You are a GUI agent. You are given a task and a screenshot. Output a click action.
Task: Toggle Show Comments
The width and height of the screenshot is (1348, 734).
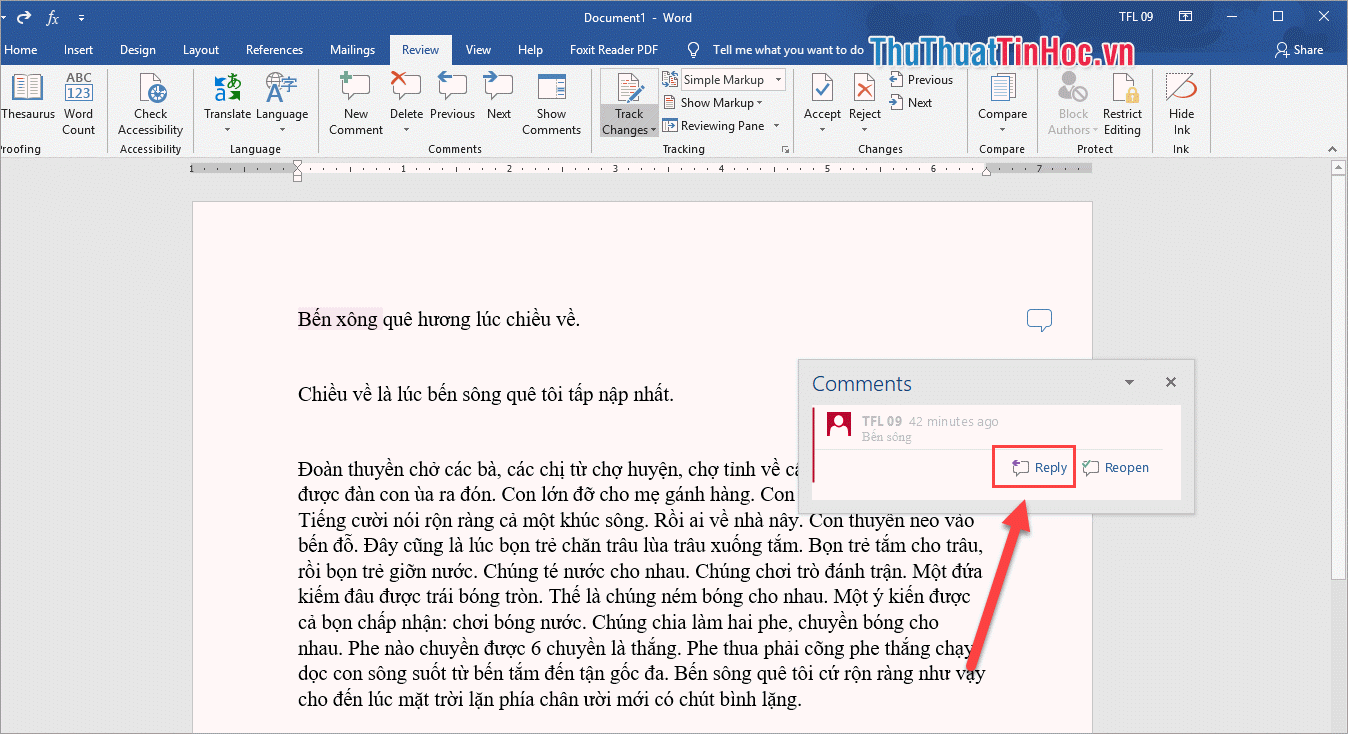point(551,103)
